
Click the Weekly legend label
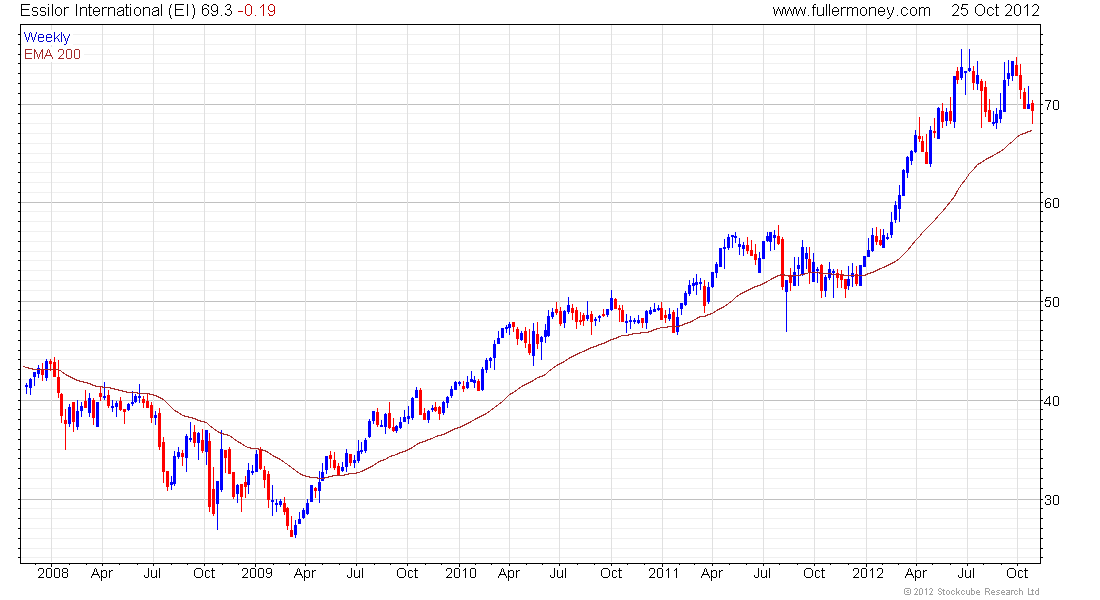tap(47, 37)
